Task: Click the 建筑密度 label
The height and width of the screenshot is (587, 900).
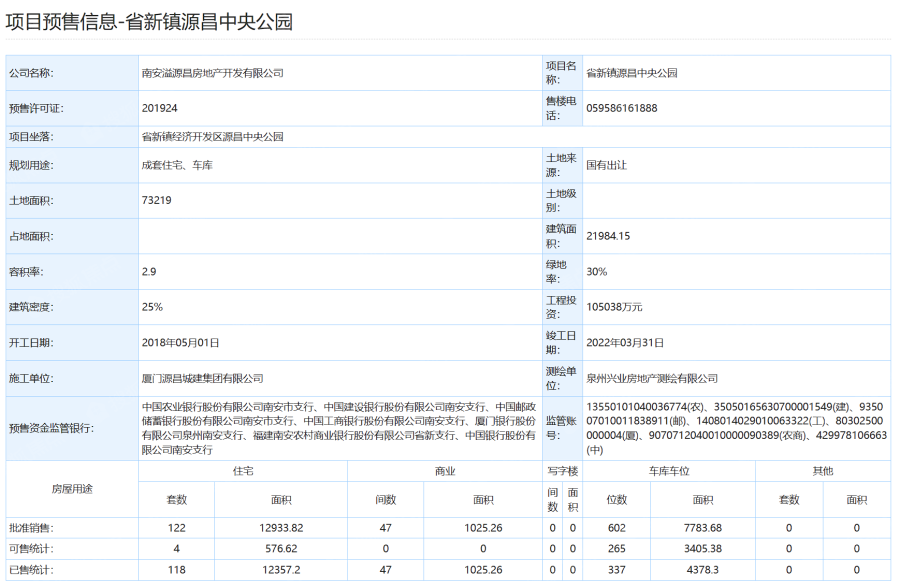Action: tap(31, 307)
